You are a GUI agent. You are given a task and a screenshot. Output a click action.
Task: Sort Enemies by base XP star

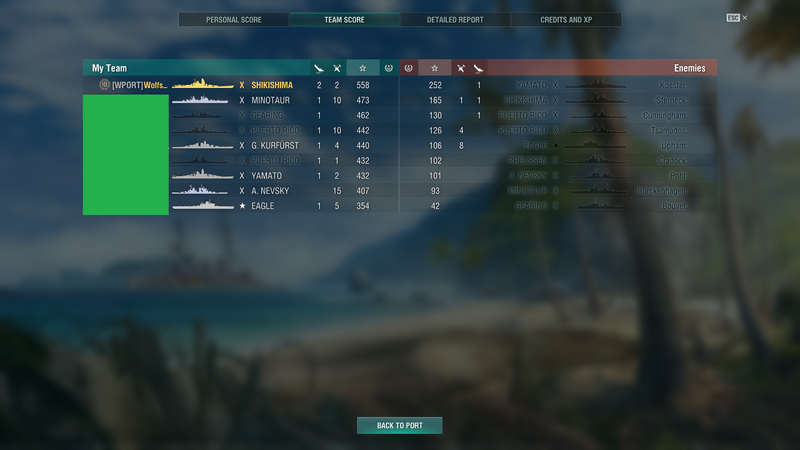pyautogui.click(x=435, y=68)
